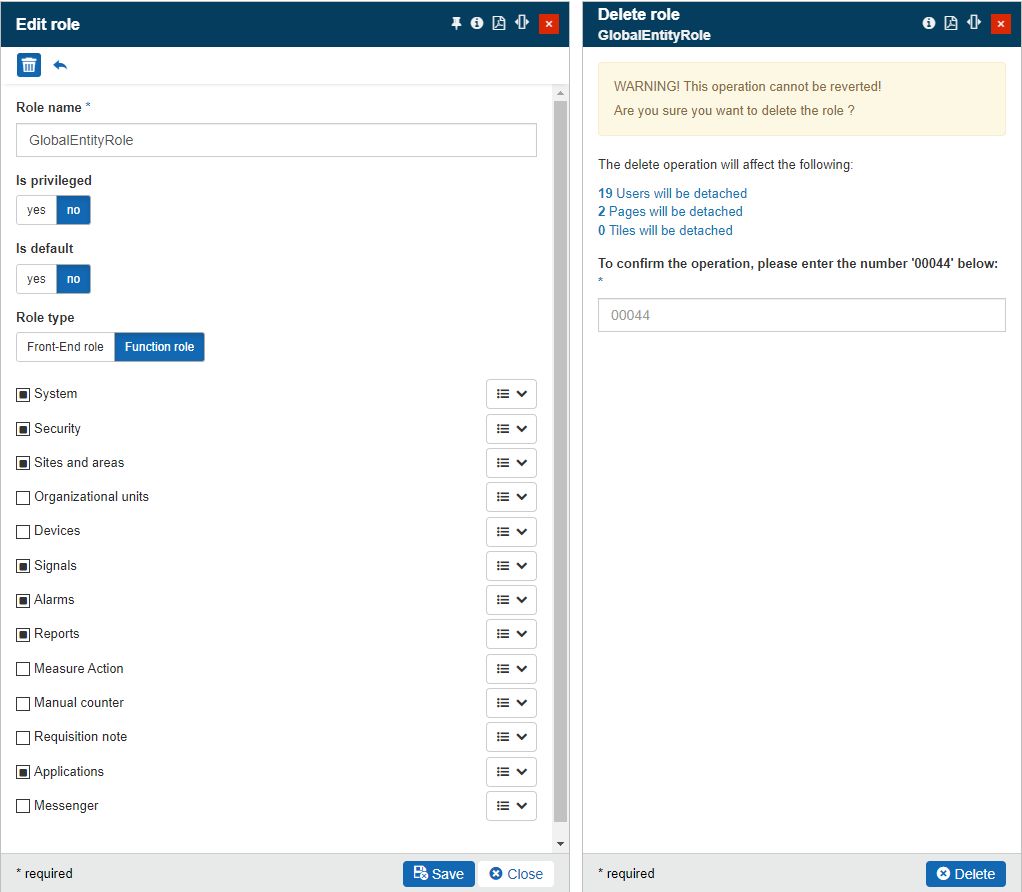
Task: Click info icon in Delete role header
Action: tap(929, 23)
